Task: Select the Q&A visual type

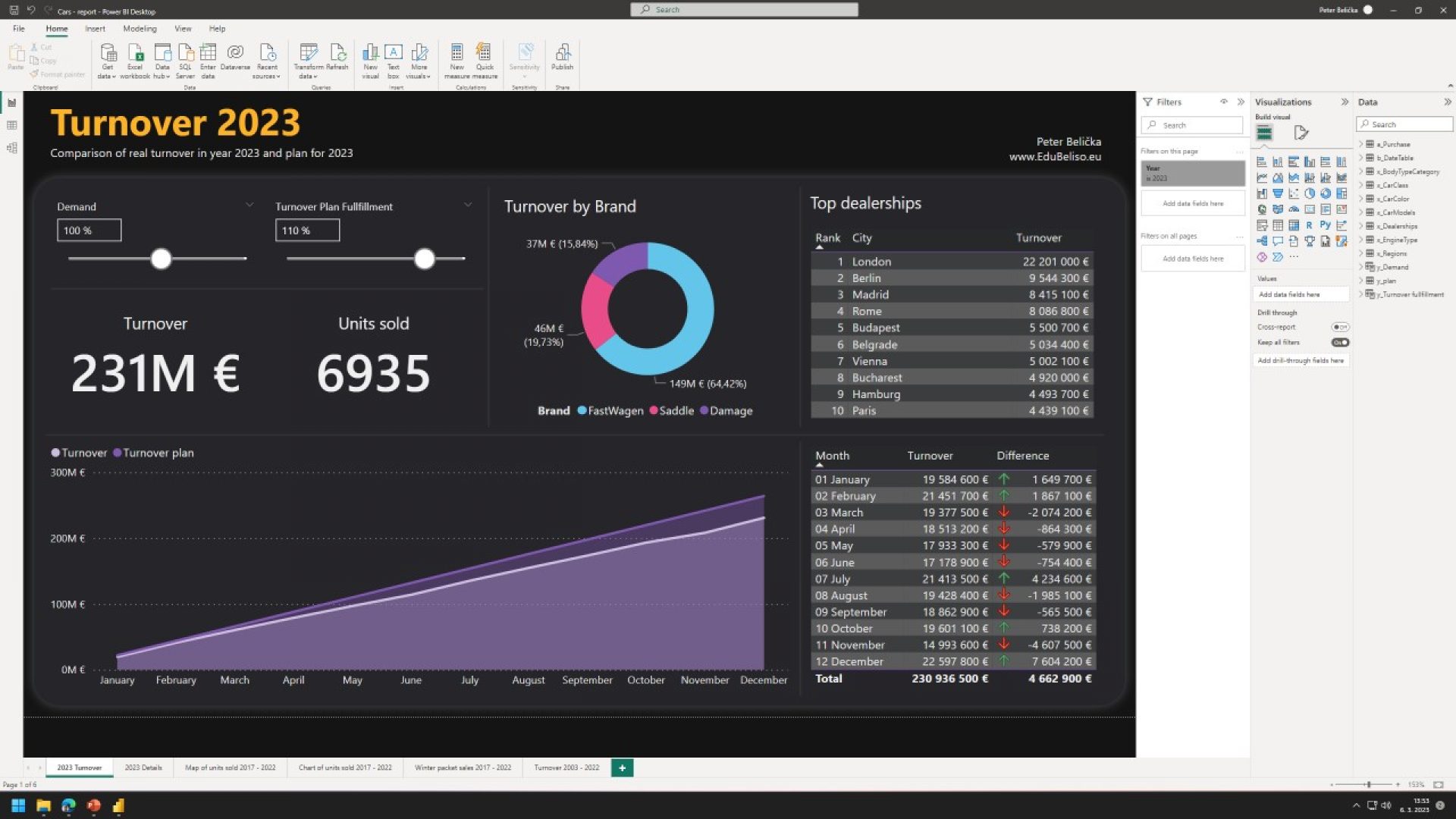Action: [x=1278, y=241]
